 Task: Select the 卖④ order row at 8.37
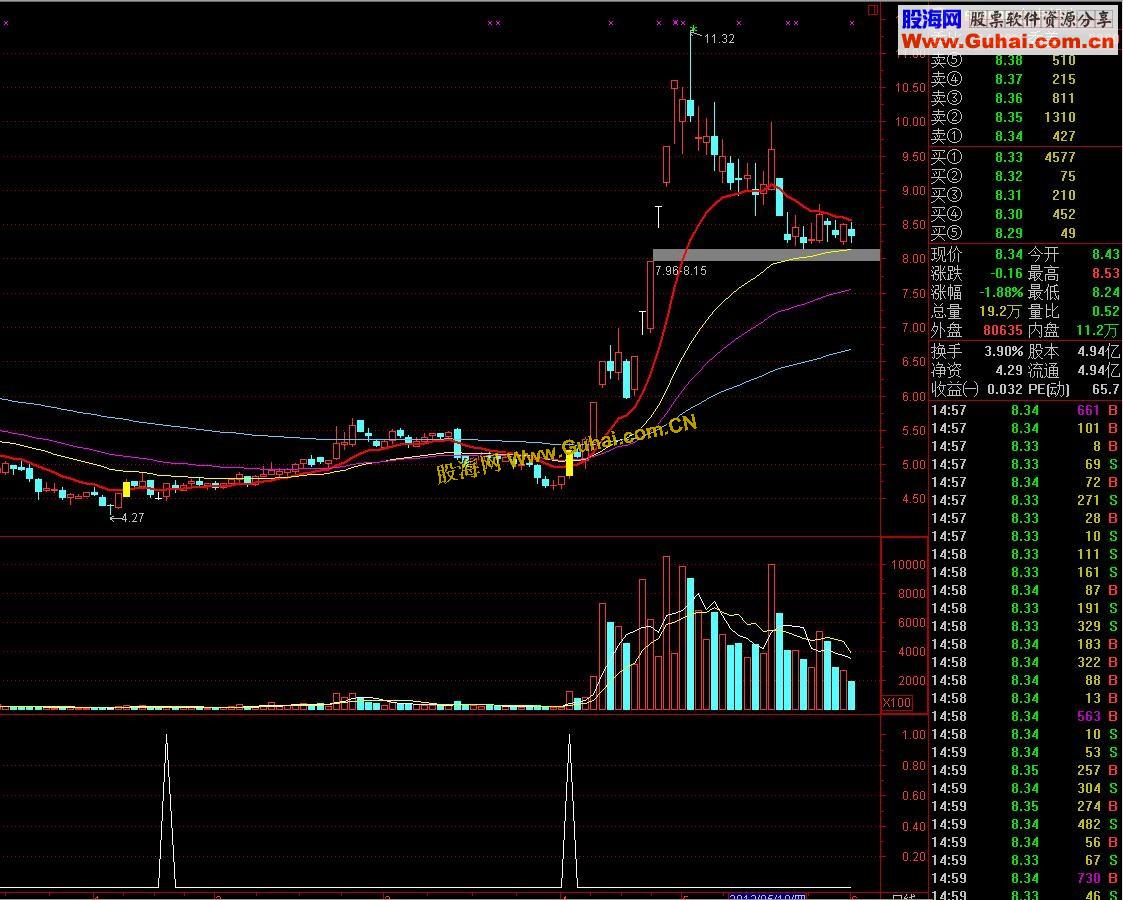[1003, 79]
